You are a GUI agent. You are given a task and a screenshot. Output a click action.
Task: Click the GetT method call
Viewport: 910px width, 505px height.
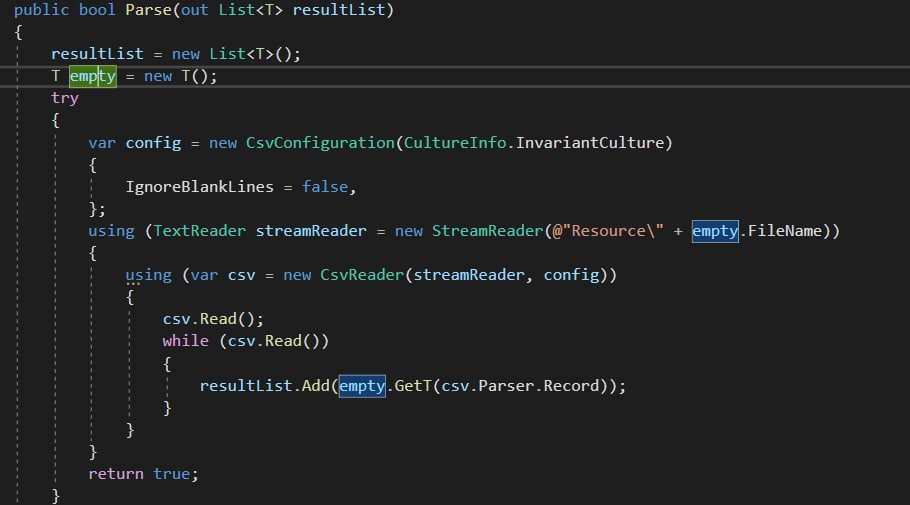[413, 386]
